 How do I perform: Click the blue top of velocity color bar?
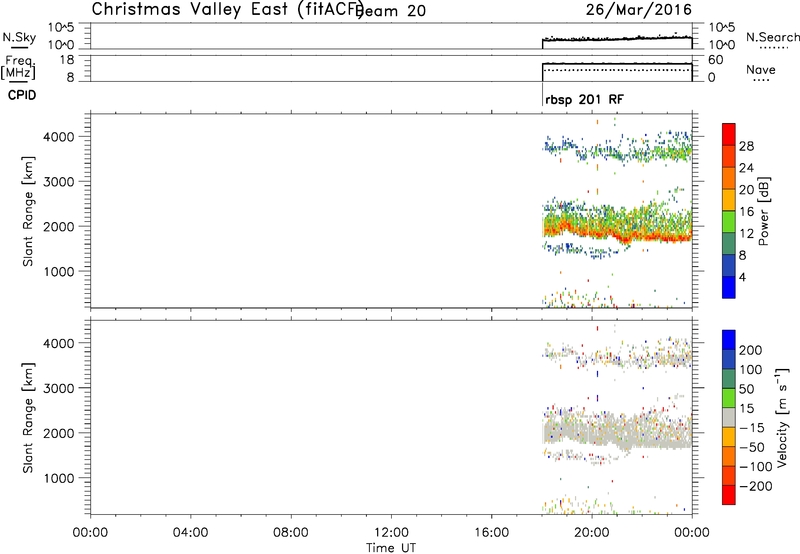click(x=729, y=340)
